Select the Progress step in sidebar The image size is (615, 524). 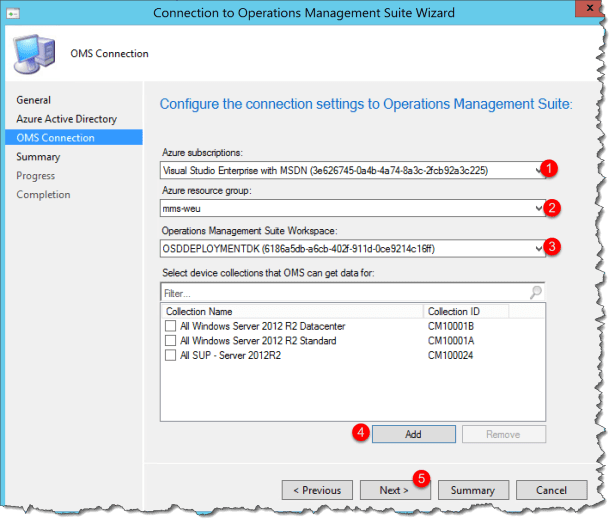36,176
